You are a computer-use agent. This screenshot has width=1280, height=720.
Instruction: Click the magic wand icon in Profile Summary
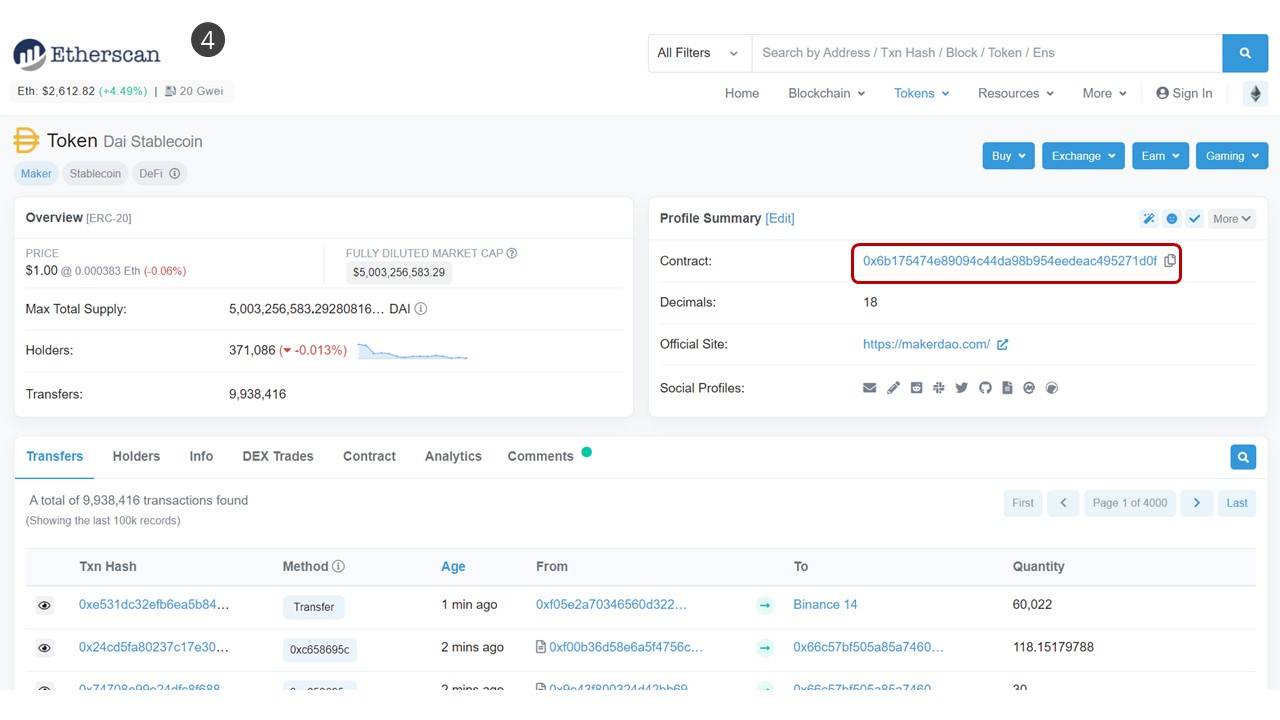coord(1149,219)
